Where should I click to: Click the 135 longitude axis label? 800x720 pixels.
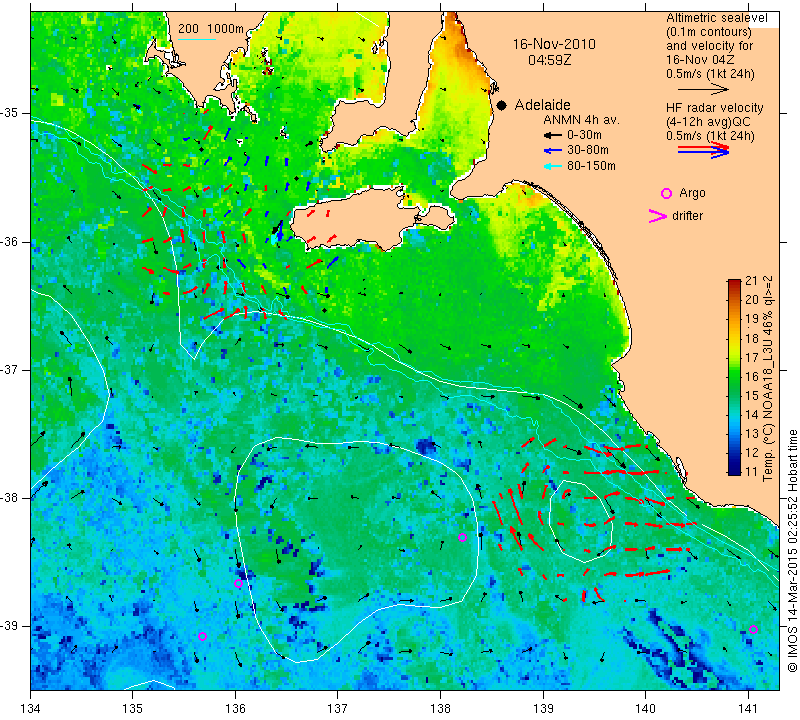coord(133,709)
